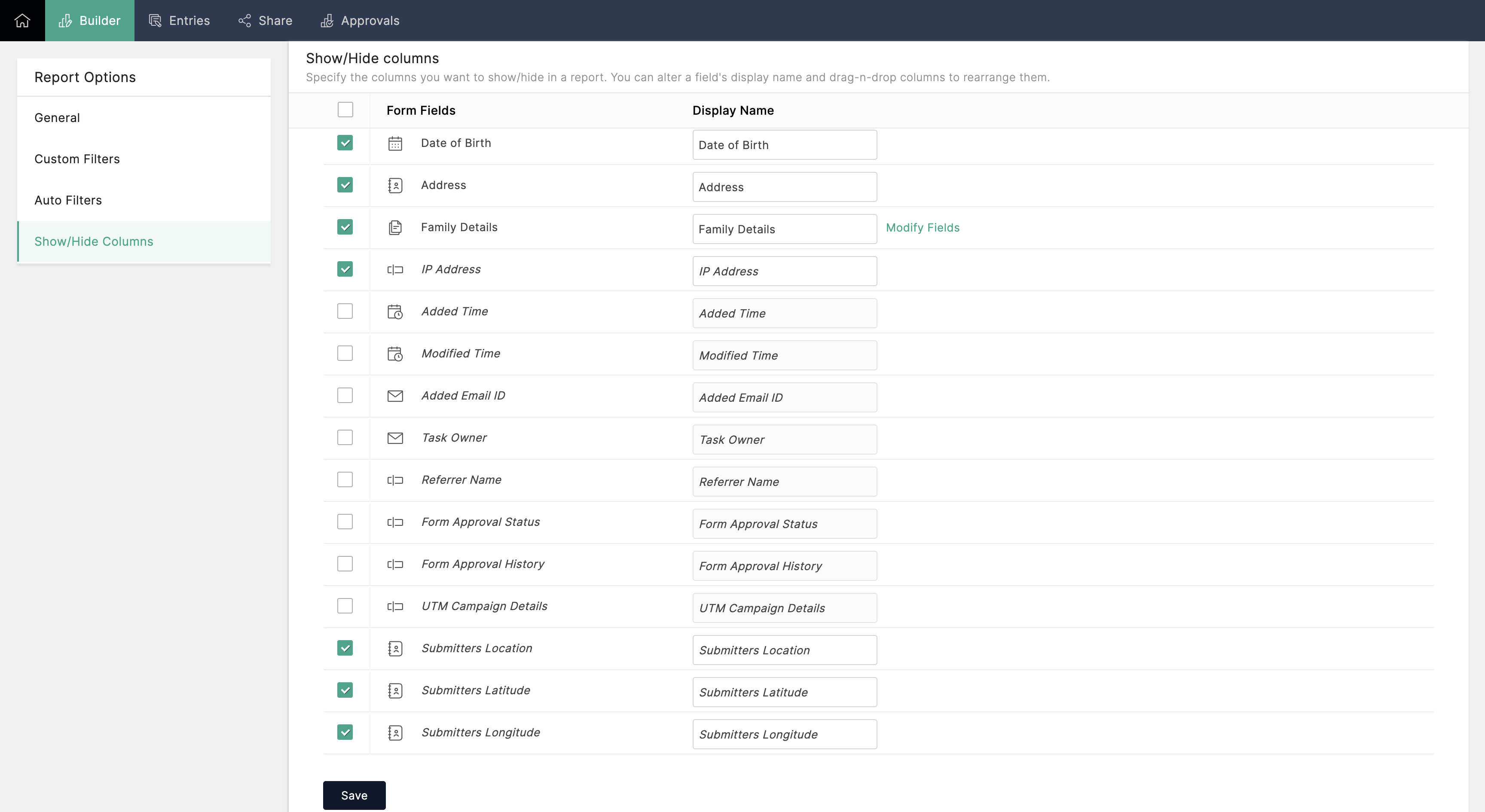The image size is (1485, 812).
Task: Click the location icon beside Submitters Latitude
Action: pos(395,690)
